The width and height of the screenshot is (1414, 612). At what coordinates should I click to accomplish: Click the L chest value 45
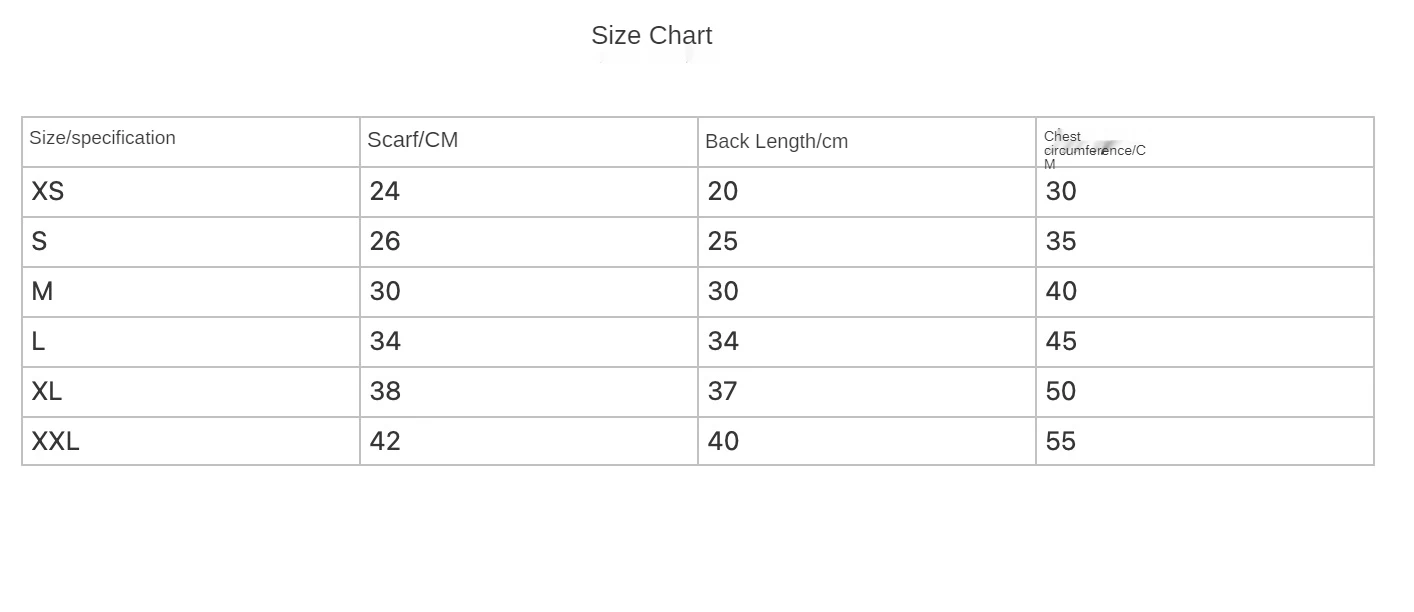[1061, 342]
